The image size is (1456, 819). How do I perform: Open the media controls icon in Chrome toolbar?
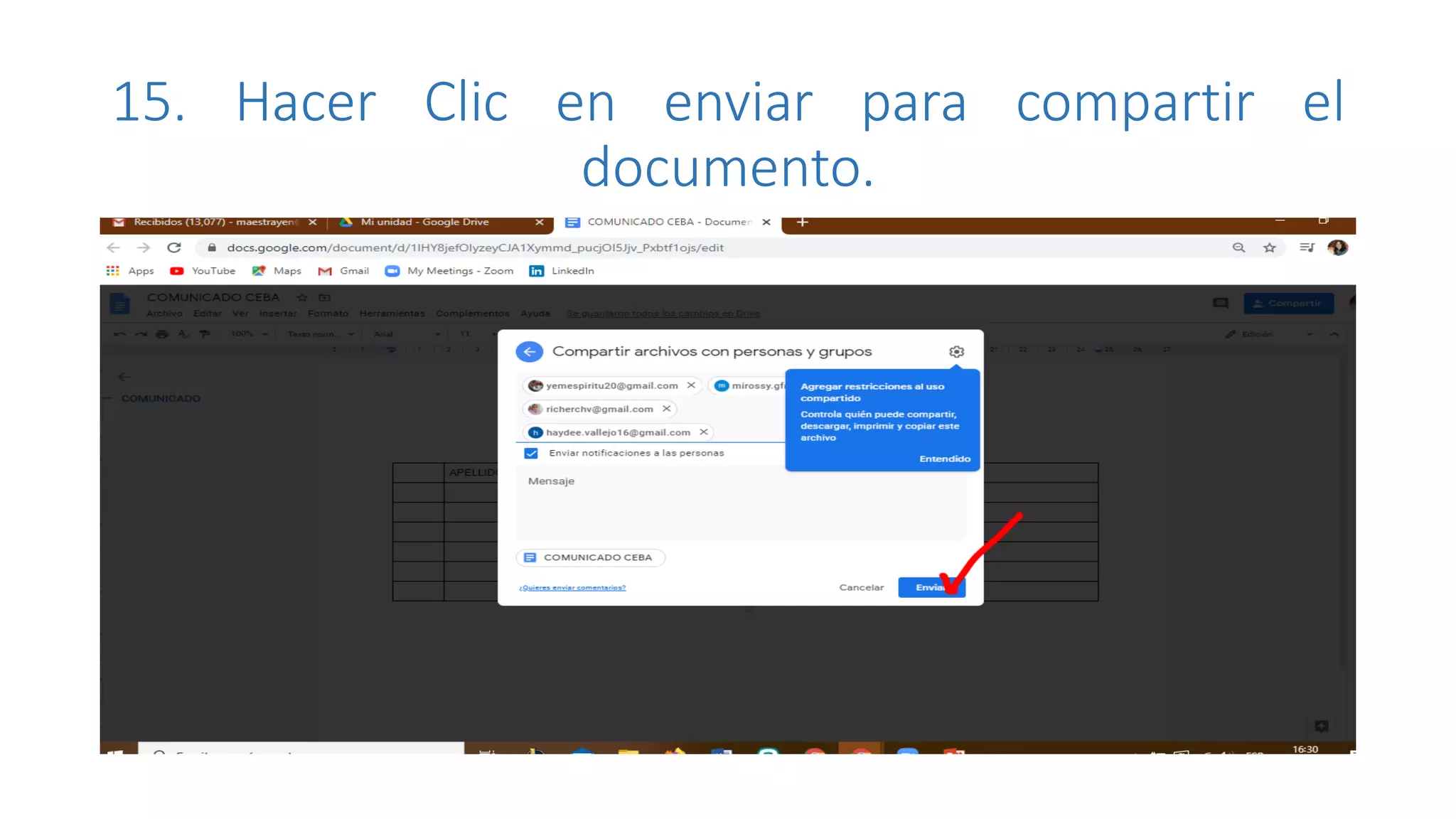1307,247
